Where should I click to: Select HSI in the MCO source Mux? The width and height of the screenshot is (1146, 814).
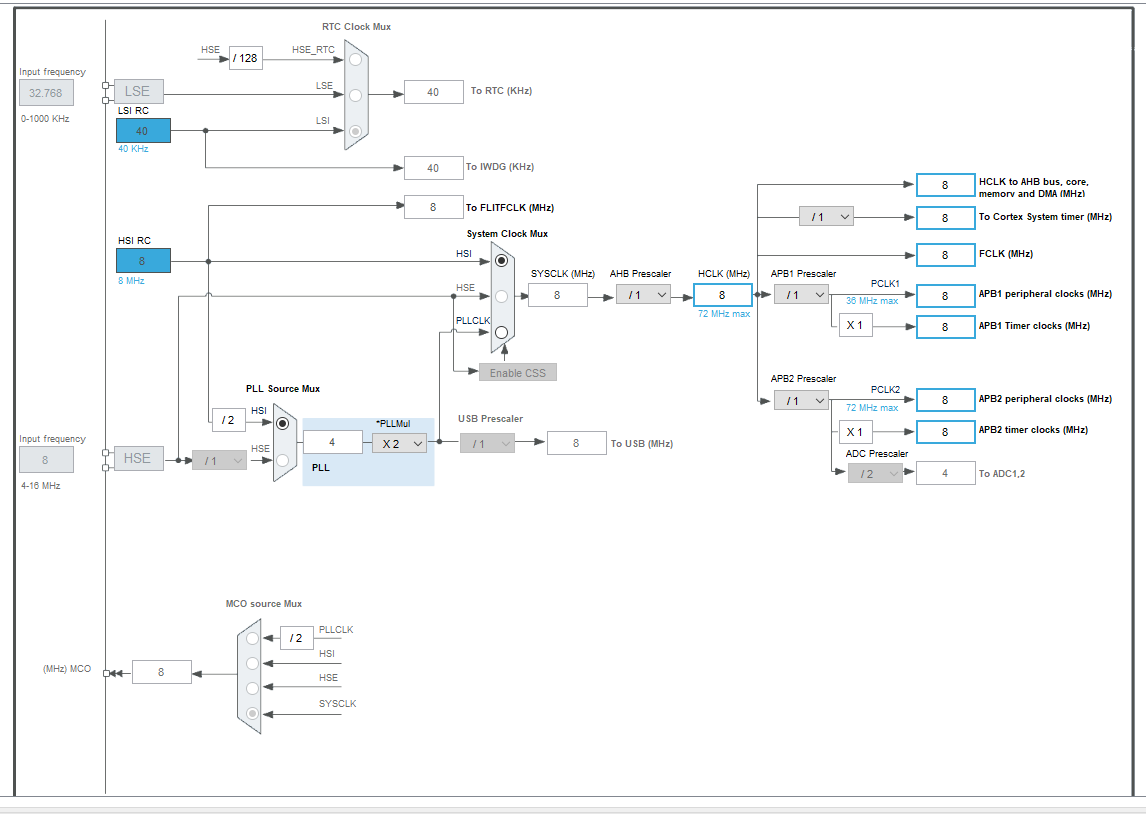point(250,663)
